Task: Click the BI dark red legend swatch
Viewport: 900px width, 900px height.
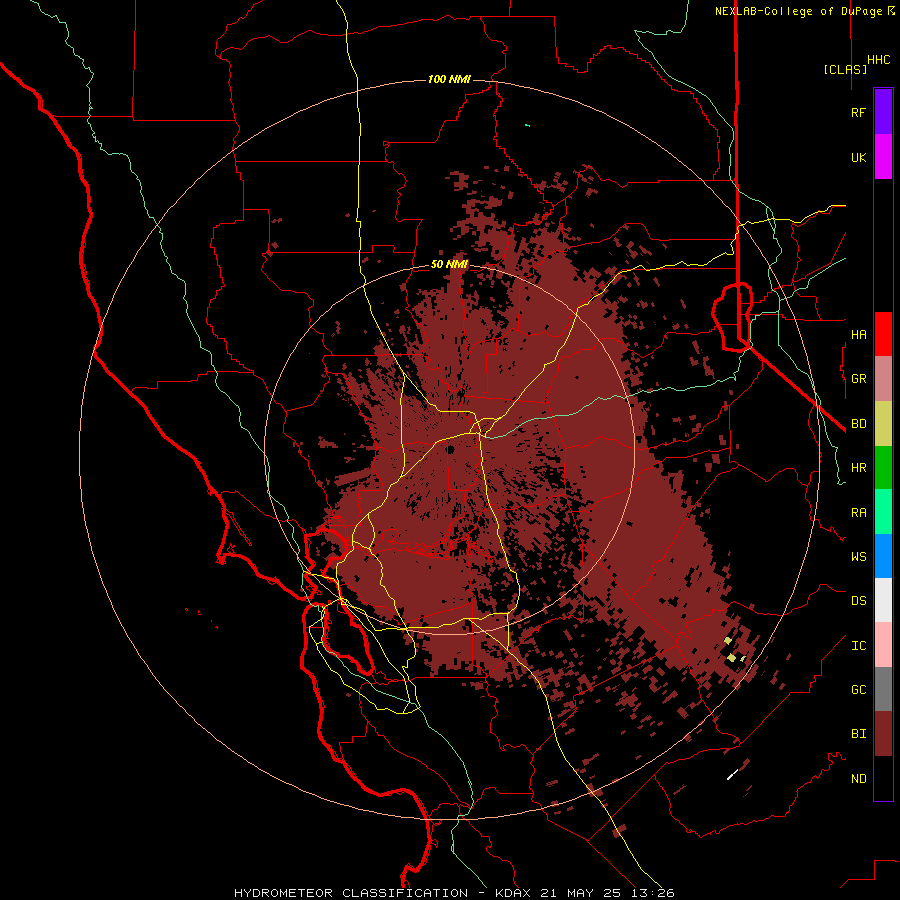Action: [883, 734]
